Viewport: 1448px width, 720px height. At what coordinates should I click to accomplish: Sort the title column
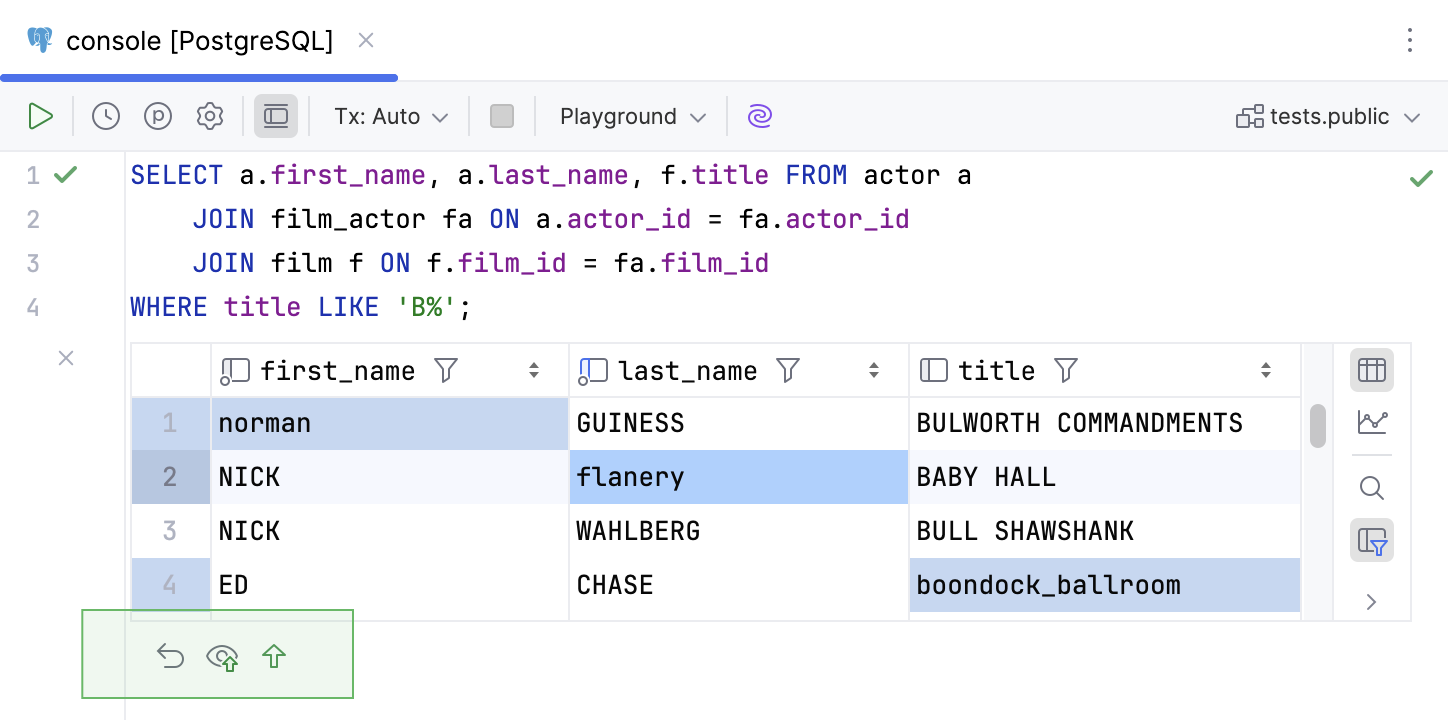[1266, 371]
